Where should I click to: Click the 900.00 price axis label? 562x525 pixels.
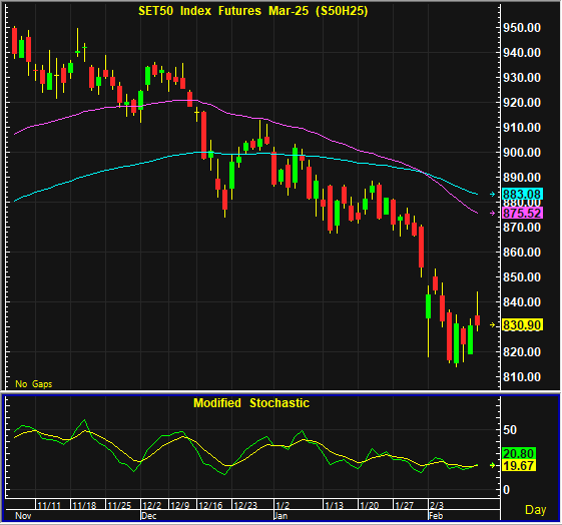(522, 152)
